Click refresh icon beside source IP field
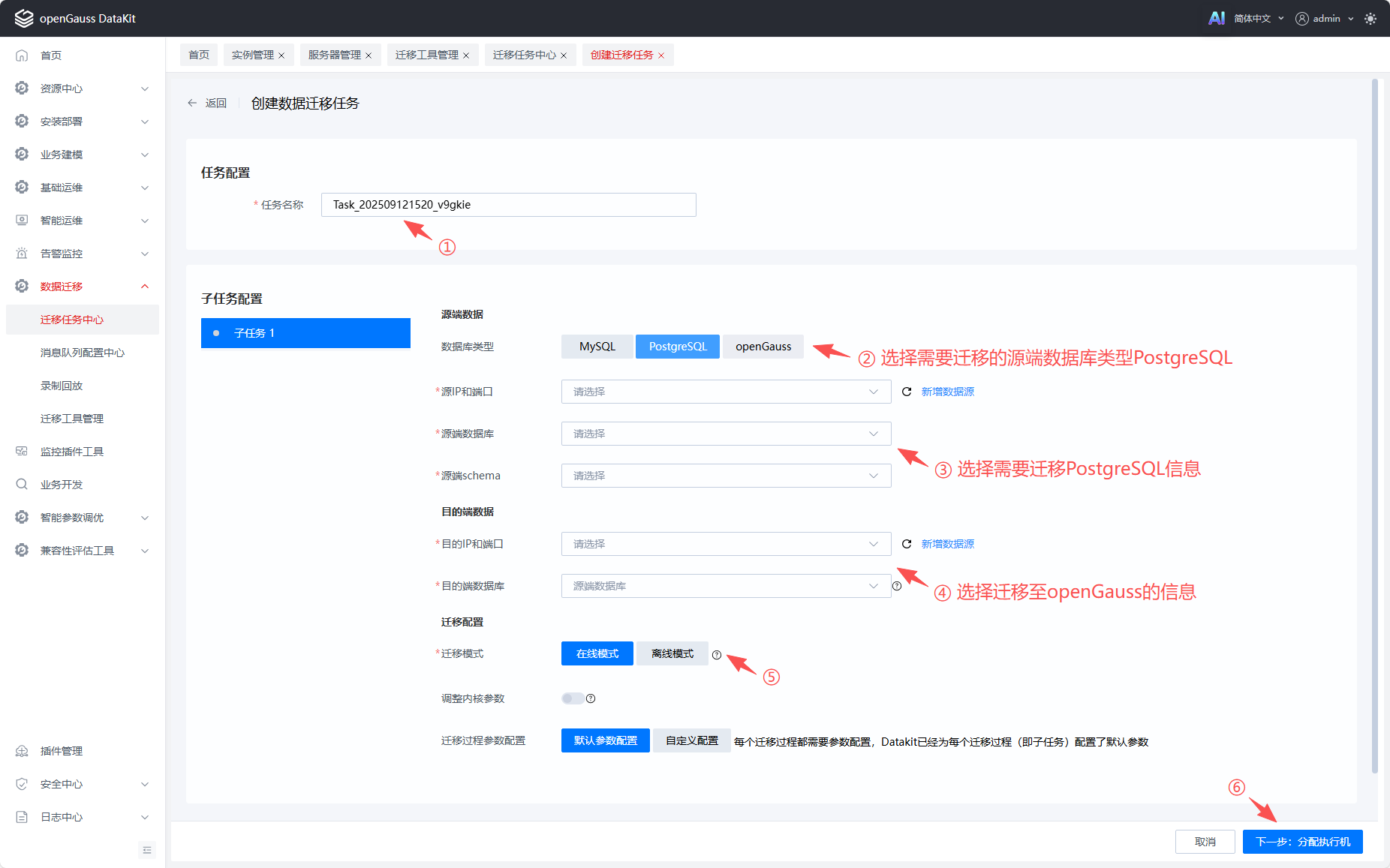This screenshot has width=1390, height=868. click(907, 392)
